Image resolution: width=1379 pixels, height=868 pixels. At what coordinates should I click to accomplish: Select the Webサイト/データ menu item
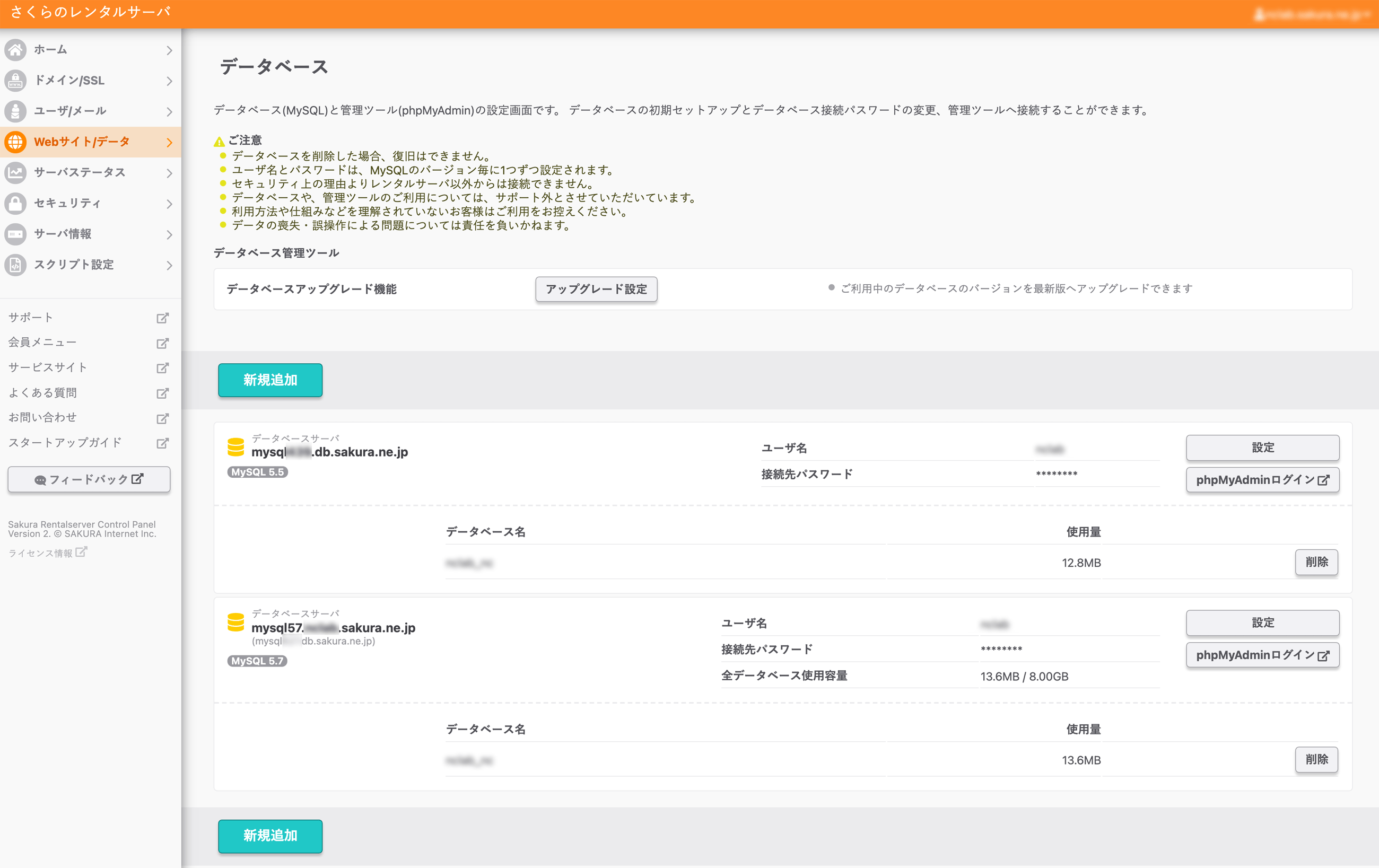pos(91,142)
